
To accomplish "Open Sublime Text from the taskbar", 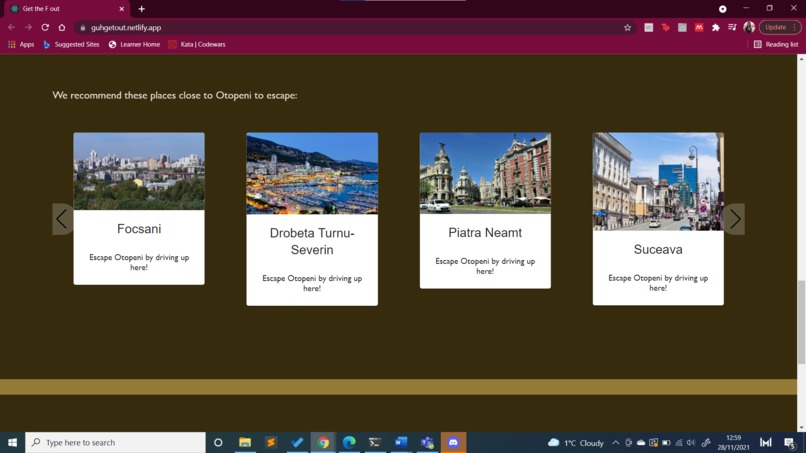I will tap(271, 442).
